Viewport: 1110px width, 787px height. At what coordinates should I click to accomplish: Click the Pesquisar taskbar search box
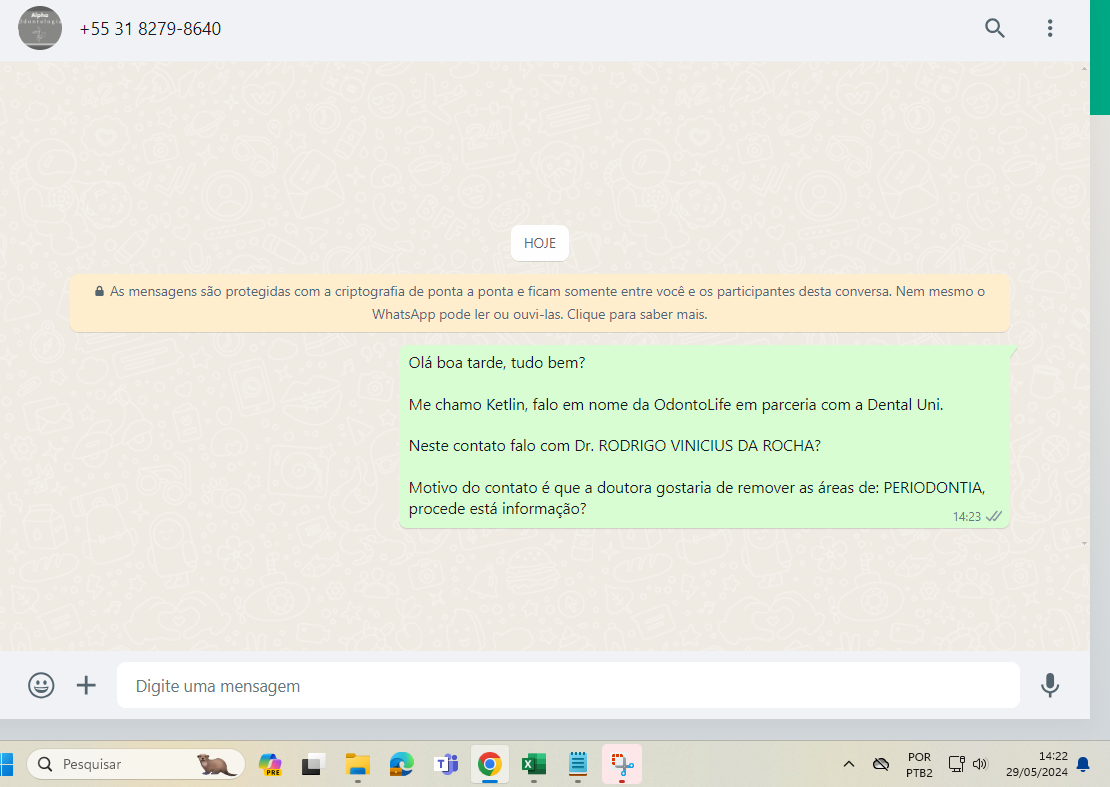136,764
